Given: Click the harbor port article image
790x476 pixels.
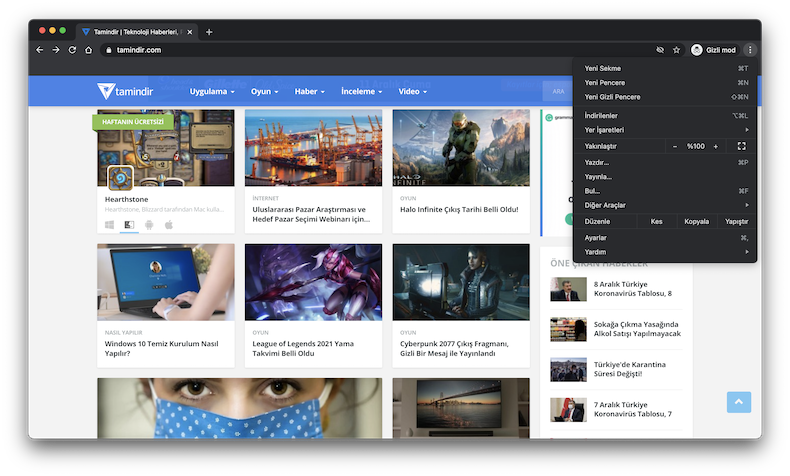Looking at the screenshot, I should (313, 148).
